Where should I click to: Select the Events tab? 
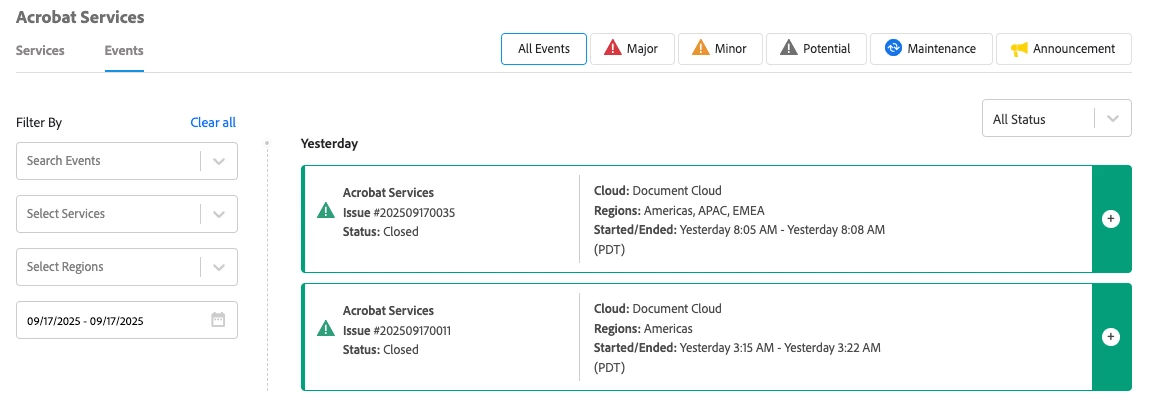pyautogui.click(x=124, y=50)
